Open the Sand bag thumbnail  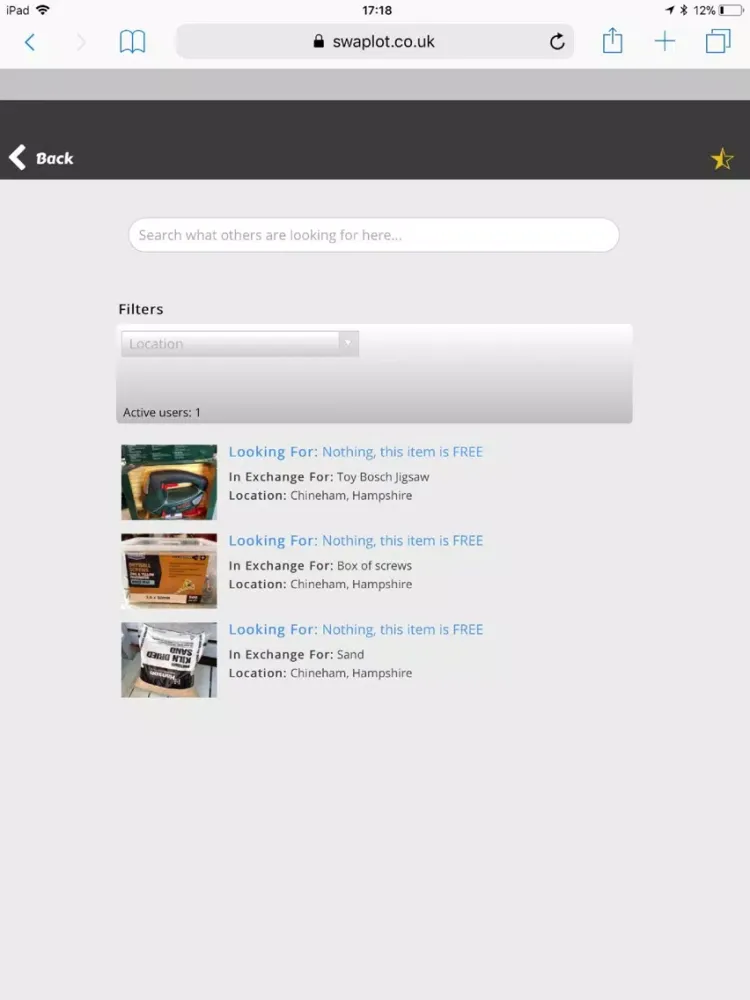[169, 660]
